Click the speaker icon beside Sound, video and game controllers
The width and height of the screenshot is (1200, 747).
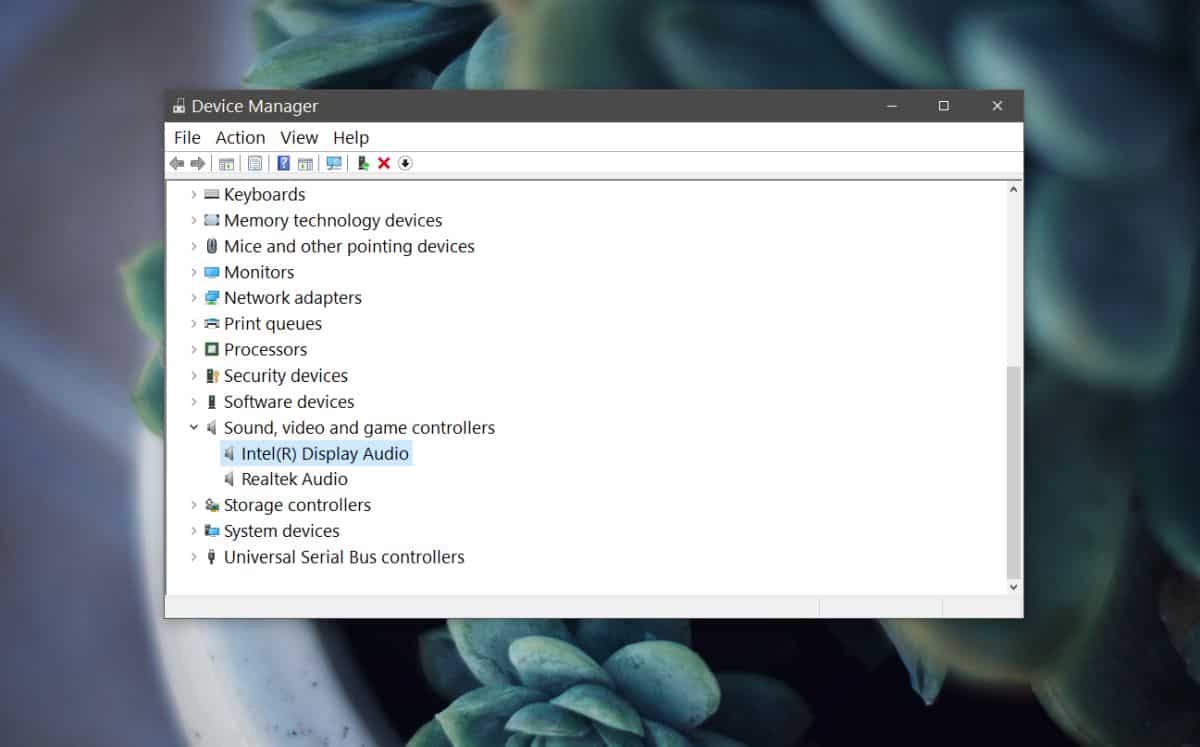point(212,428)
